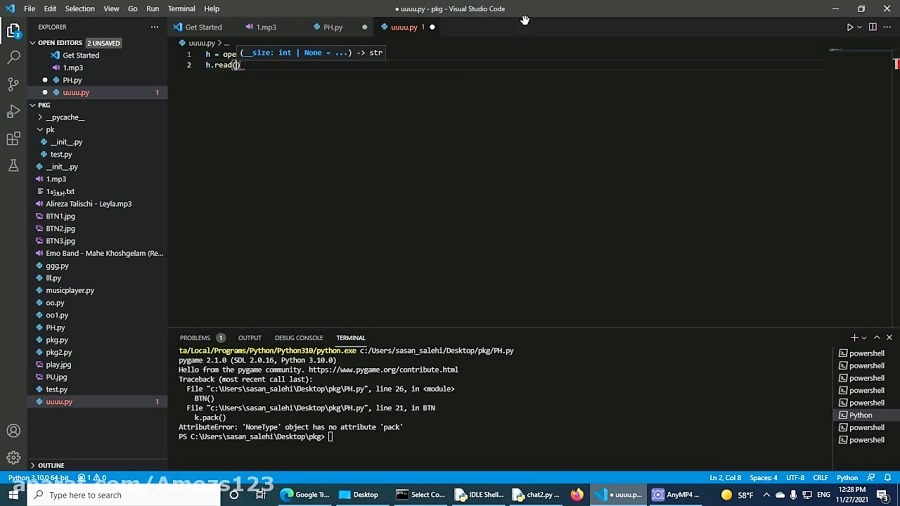Open the Selection menu
The height and width of the screenshot is (506, 900).
(80, 9)
